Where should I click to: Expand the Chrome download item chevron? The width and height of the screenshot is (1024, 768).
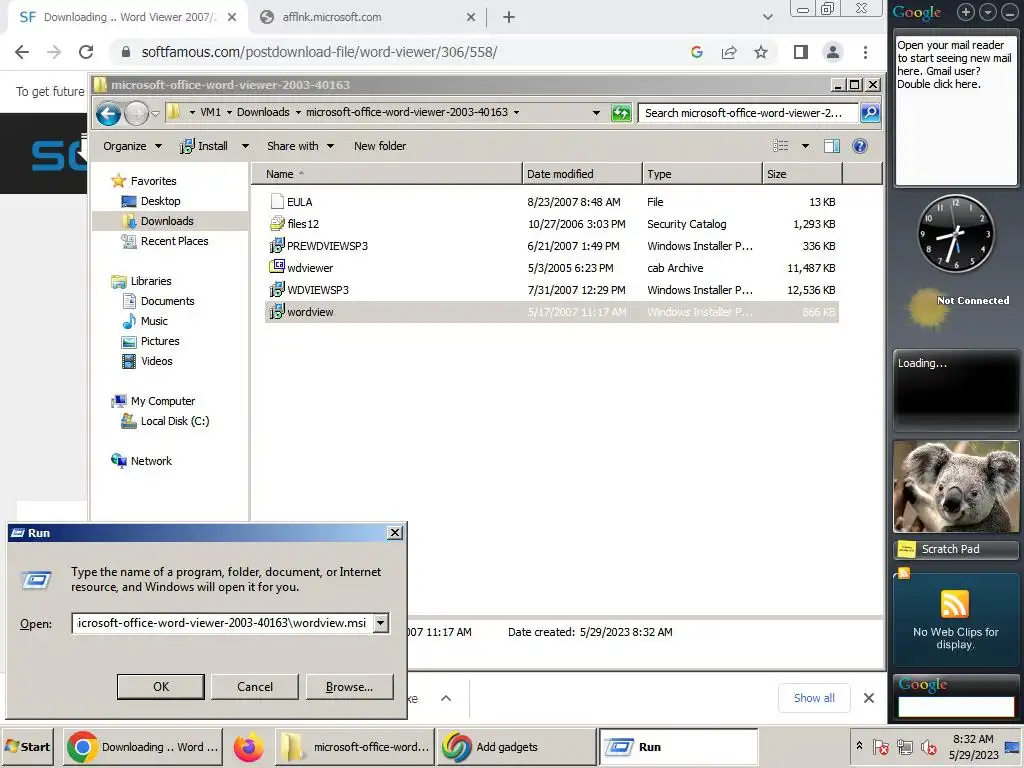coord(446,698)
